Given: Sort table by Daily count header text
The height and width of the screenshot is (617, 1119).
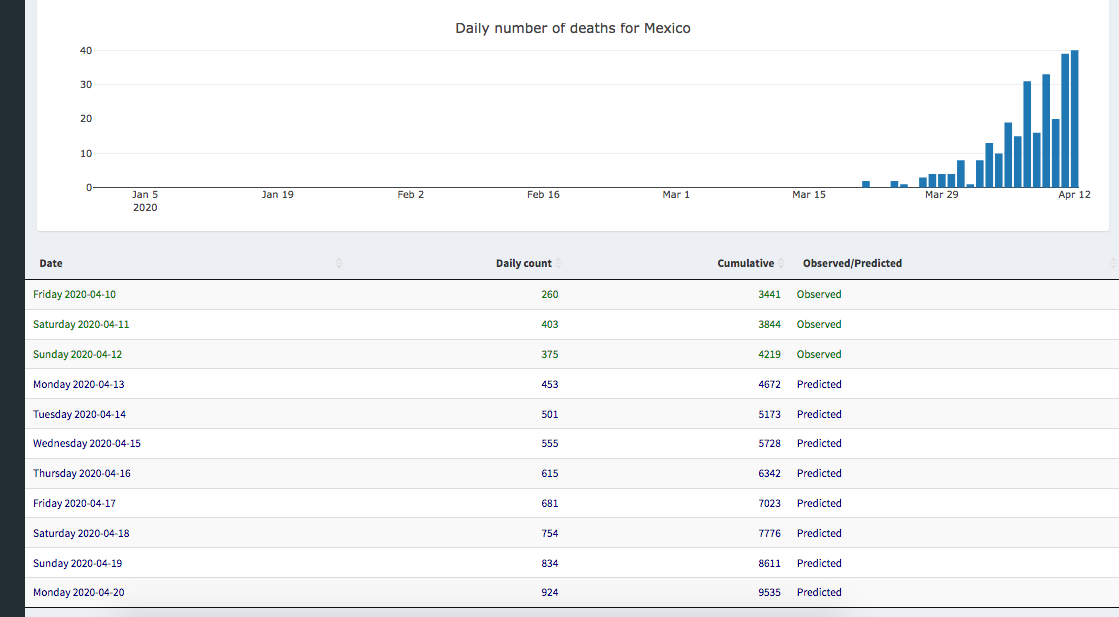Looking at the screenshot, I should pyautogui.click(x=523, y=264).
